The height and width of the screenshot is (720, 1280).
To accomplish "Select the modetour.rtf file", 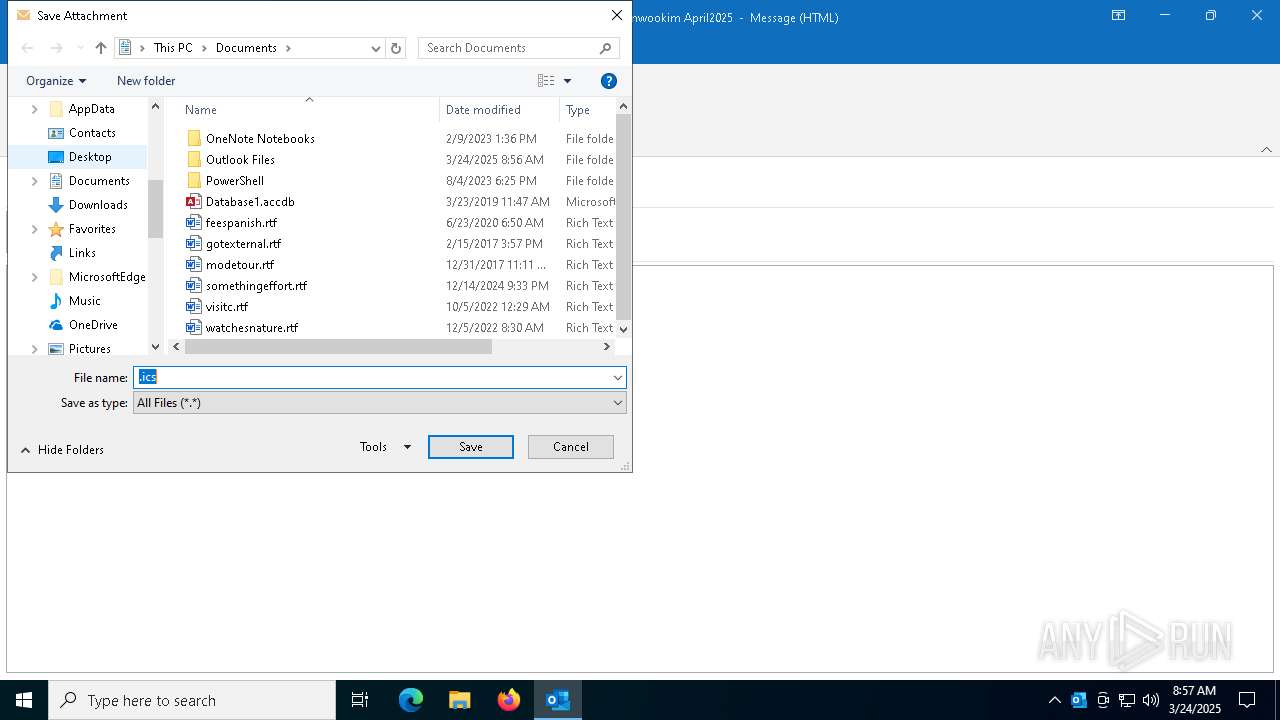I will 240,265.
